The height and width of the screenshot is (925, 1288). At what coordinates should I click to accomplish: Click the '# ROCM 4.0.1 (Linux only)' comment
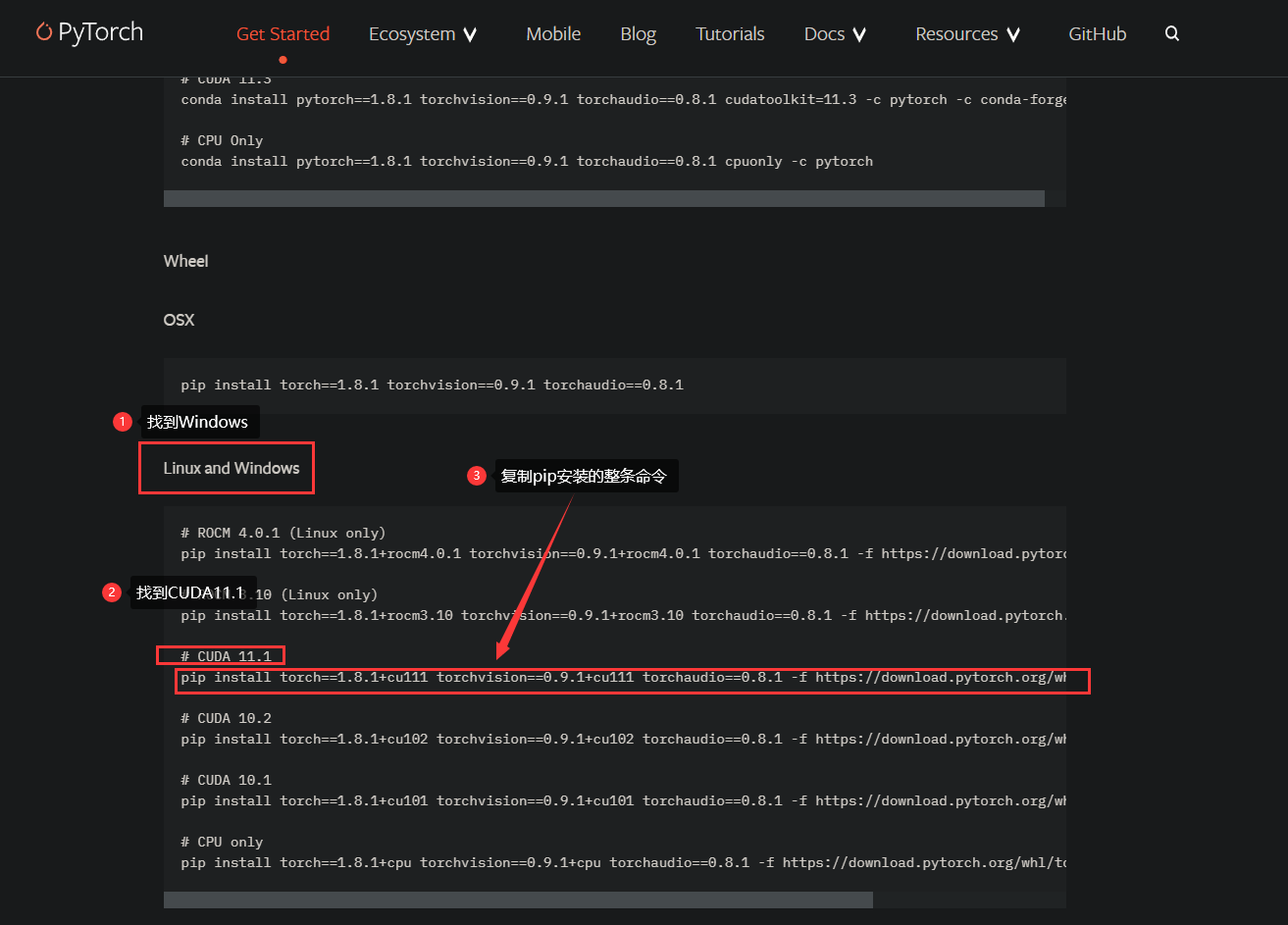(283, 533)
